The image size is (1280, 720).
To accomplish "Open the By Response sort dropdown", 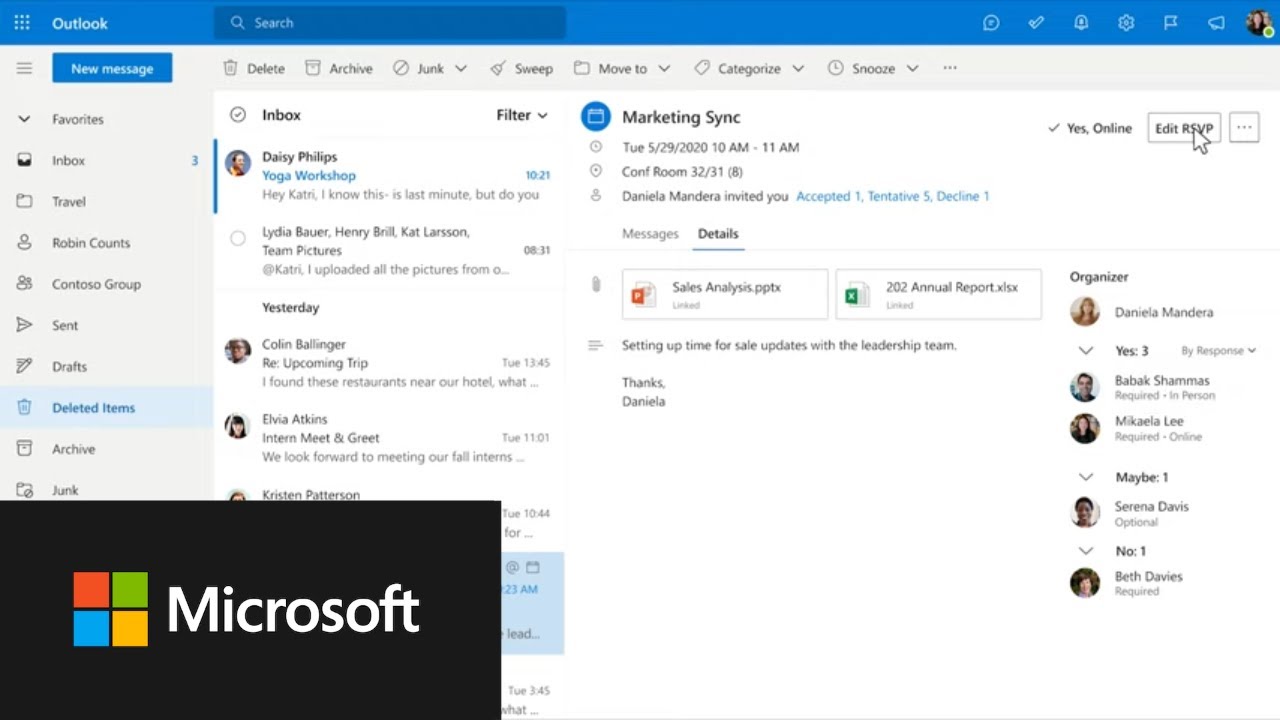I will point(1218,351).
